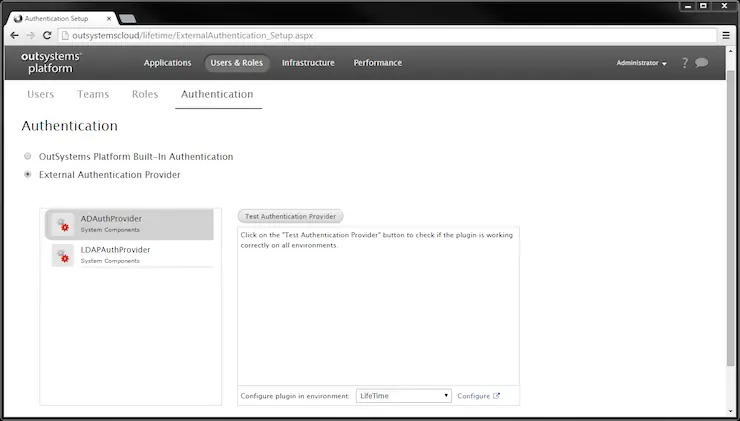Viewport: 740px width, 421px height.
Task: Switch to the Authentication tab
Action: click(217, 94)
